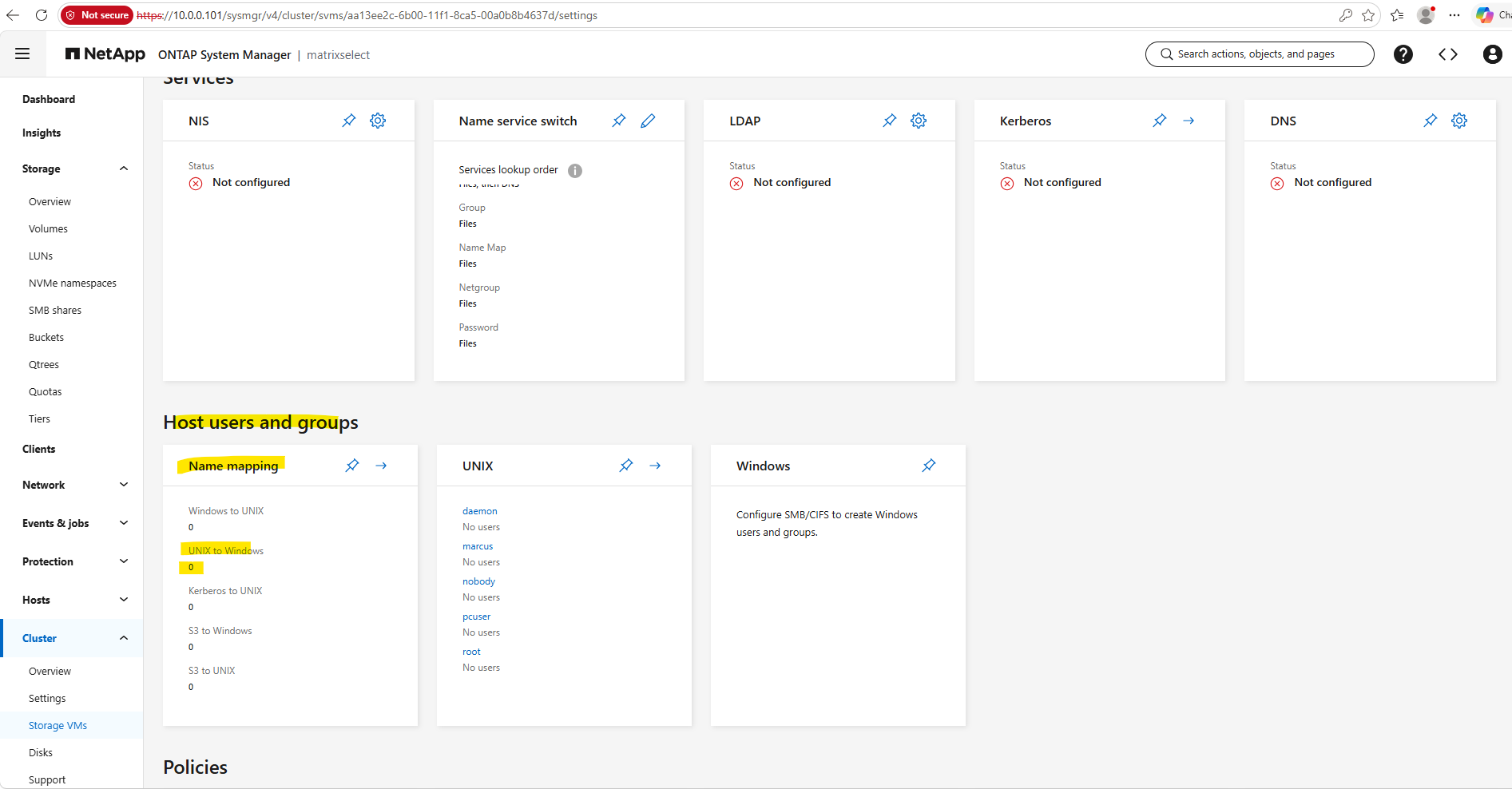Click the search actions, objects, pages field
1512x789 pixels.
tap(1260, 54)
